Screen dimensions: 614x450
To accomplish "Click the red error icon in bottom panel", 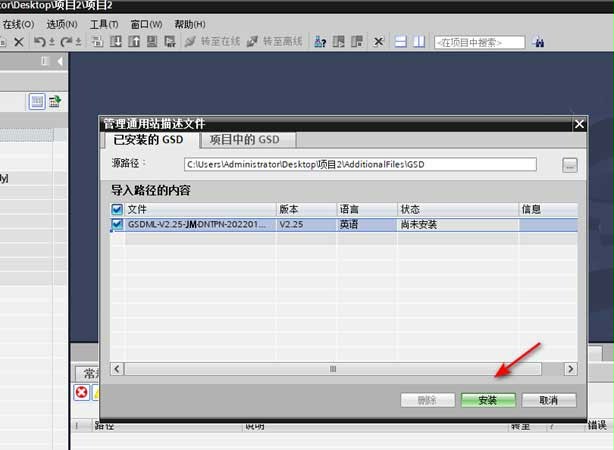I will click(x=81, y=393).
